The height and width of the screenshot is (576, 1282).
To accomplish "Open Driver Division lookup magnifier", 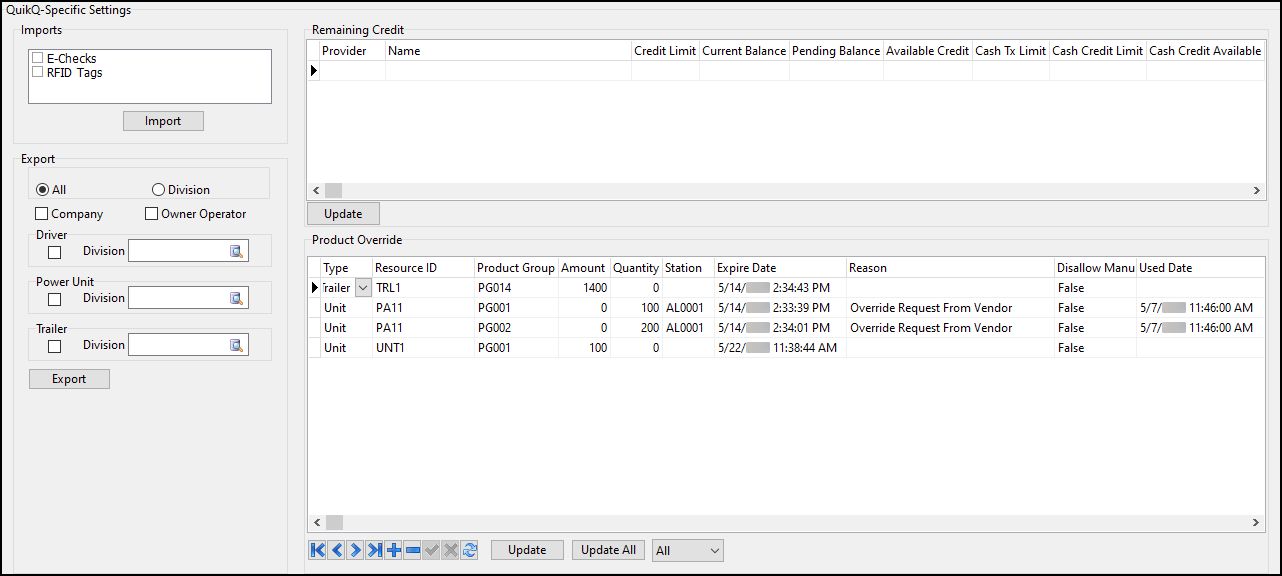I will (237, 250).
